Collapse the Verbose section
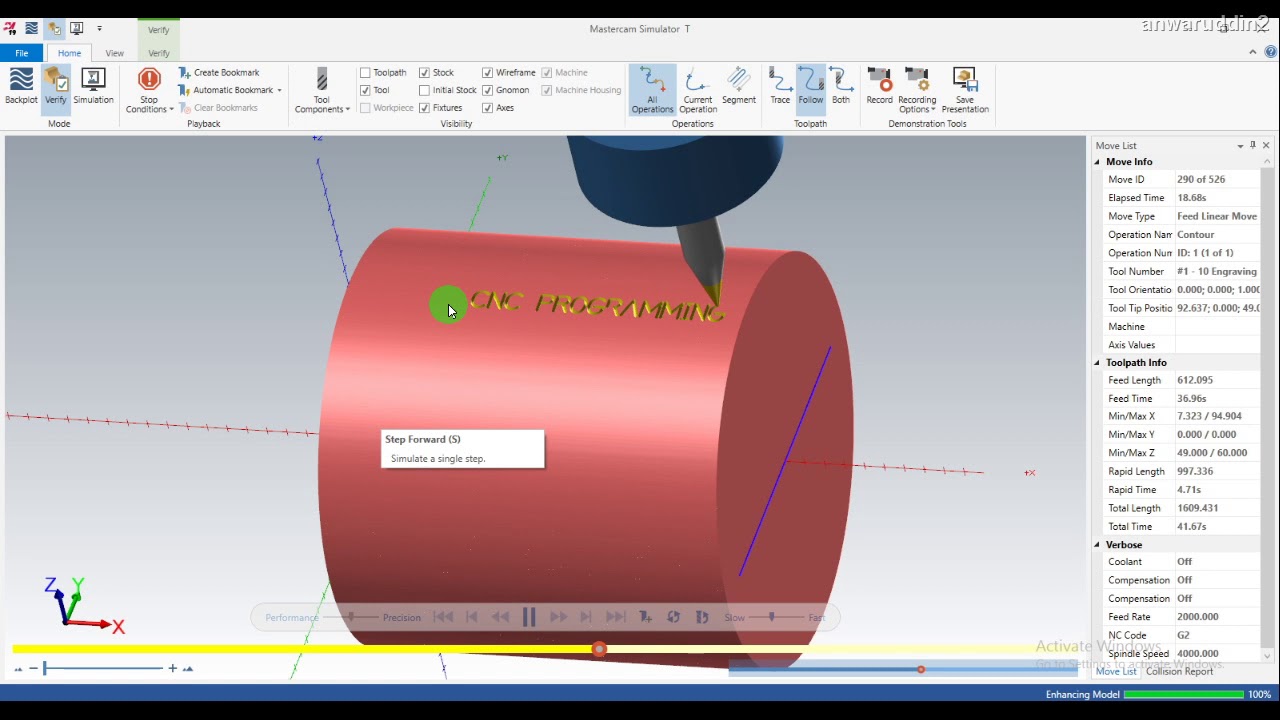 click(1097, 545)
